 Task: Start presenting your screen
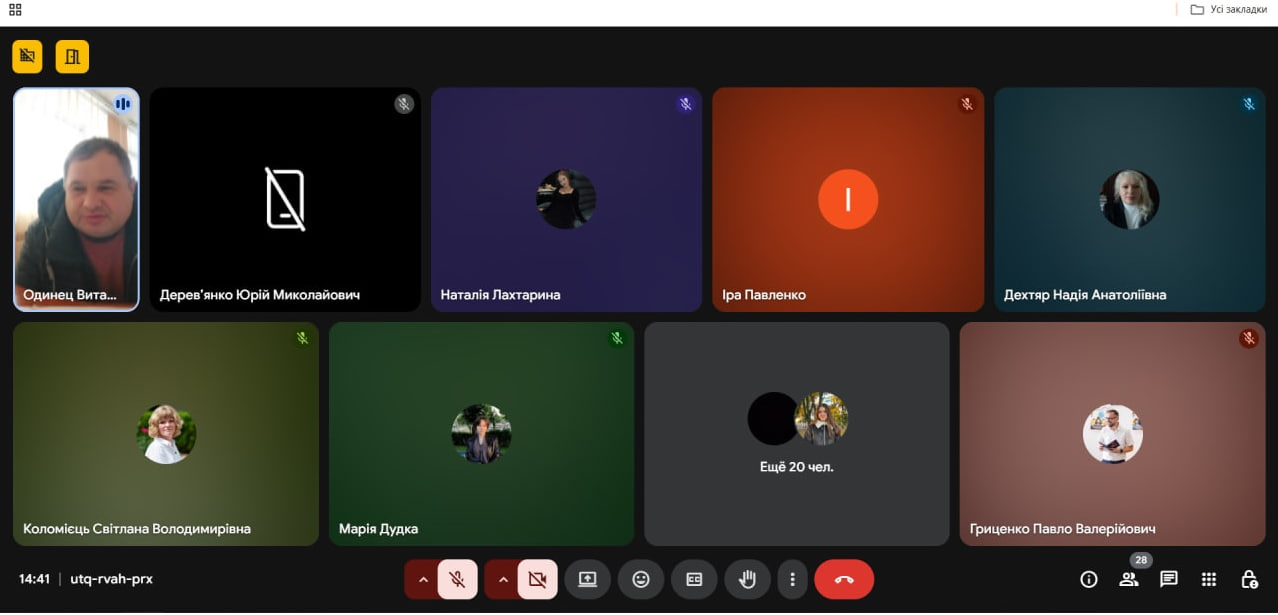coord(587,579)
